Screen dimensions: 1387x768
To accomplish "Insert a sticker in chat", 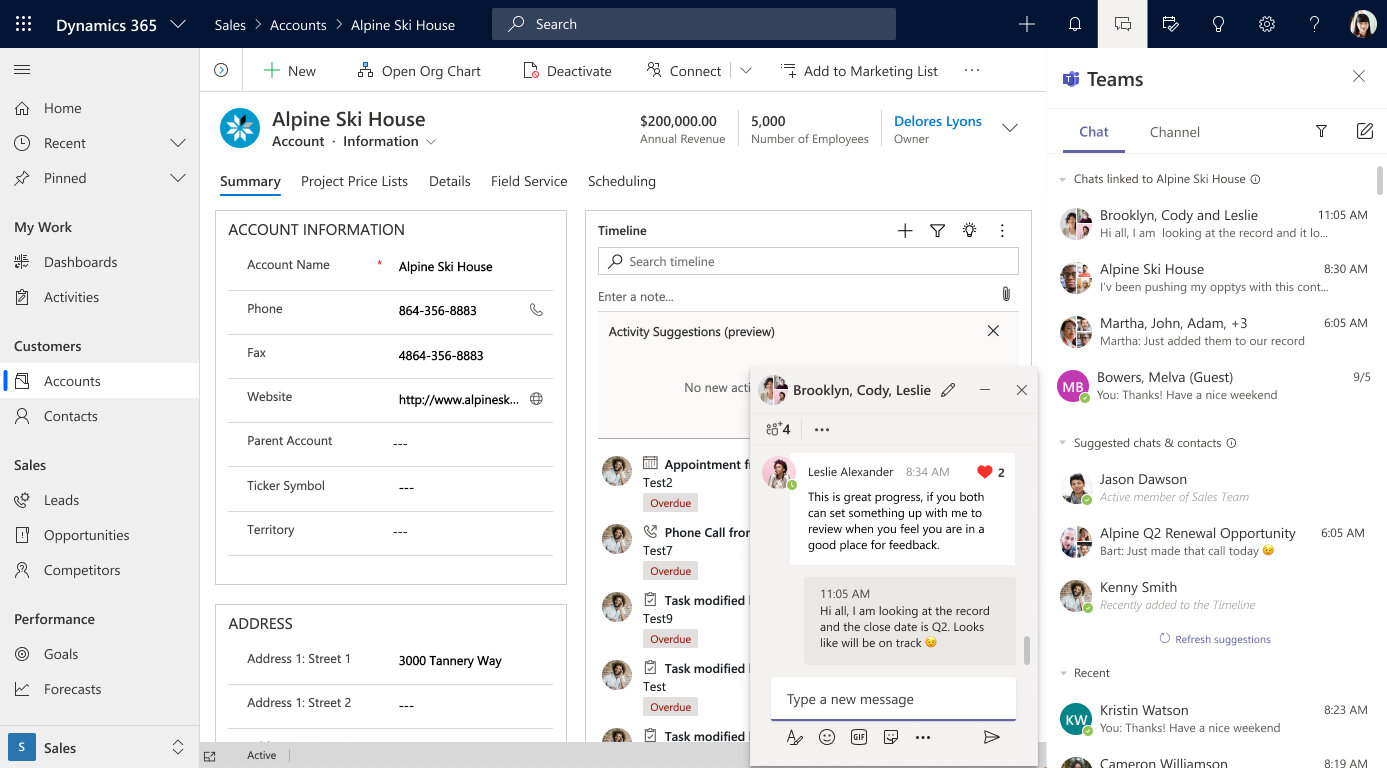I will click(x=891, y=737).
